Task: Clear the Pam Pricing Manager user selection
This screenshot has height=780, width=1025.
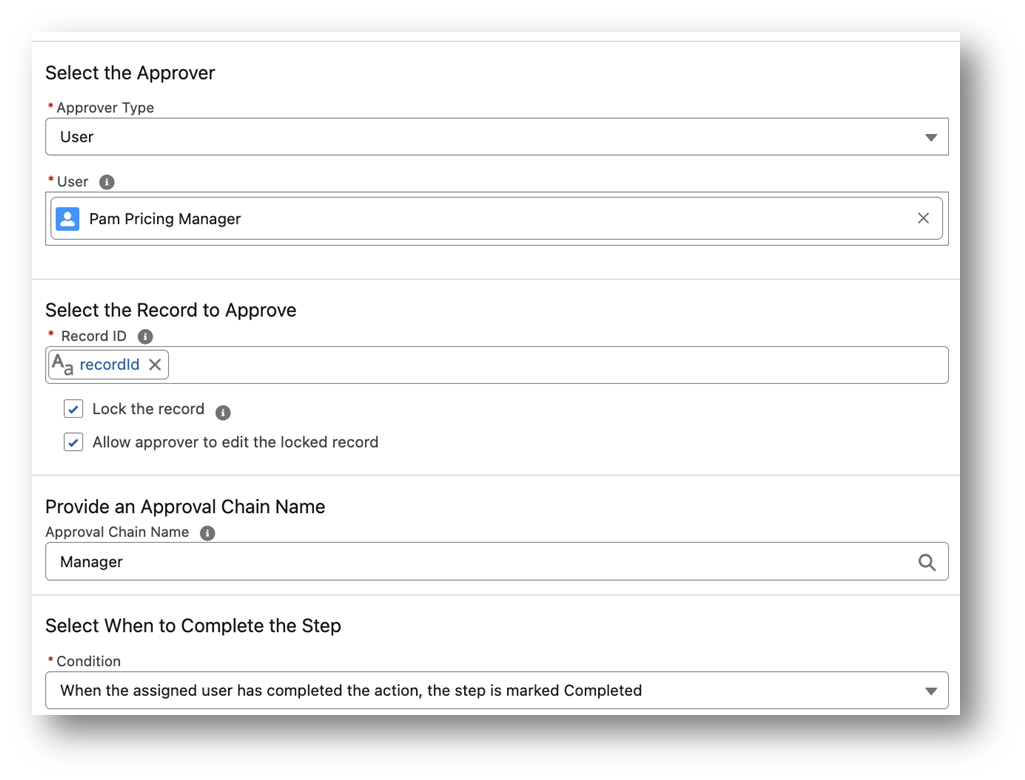Action: tap(923, 218)
